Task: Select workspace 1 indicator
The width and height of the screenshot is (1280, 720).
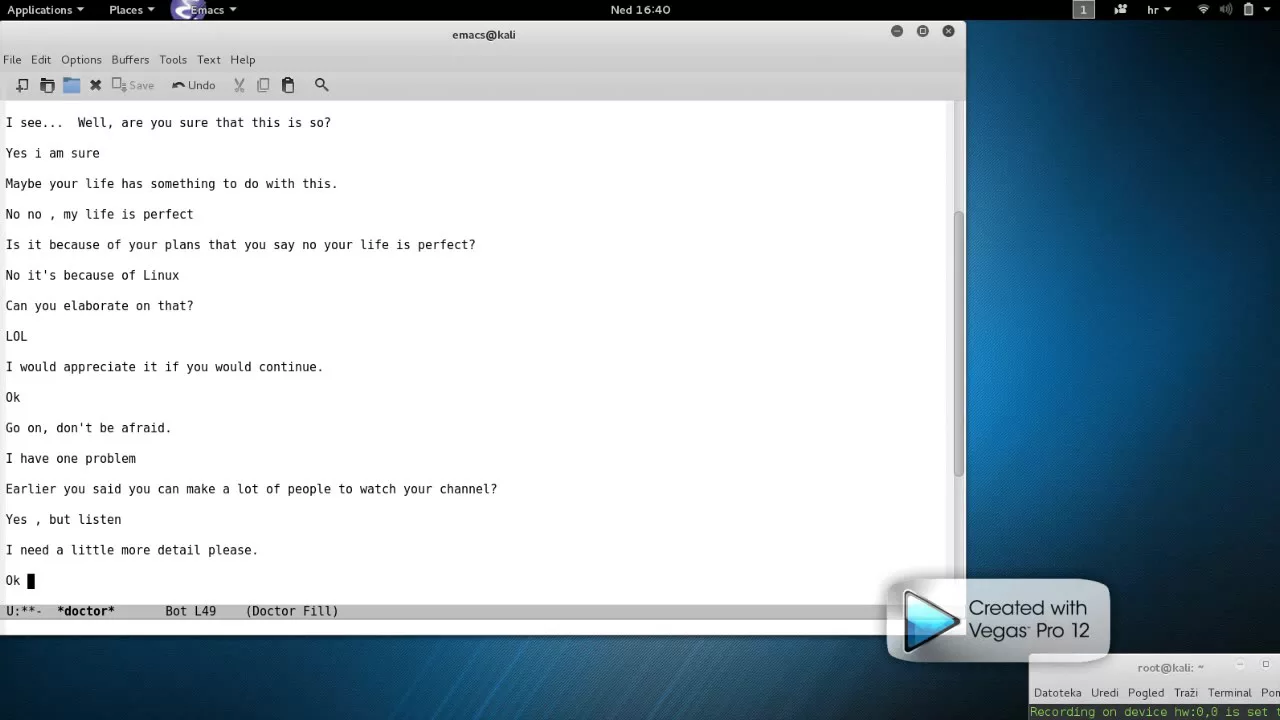Action: [1083, 10]
